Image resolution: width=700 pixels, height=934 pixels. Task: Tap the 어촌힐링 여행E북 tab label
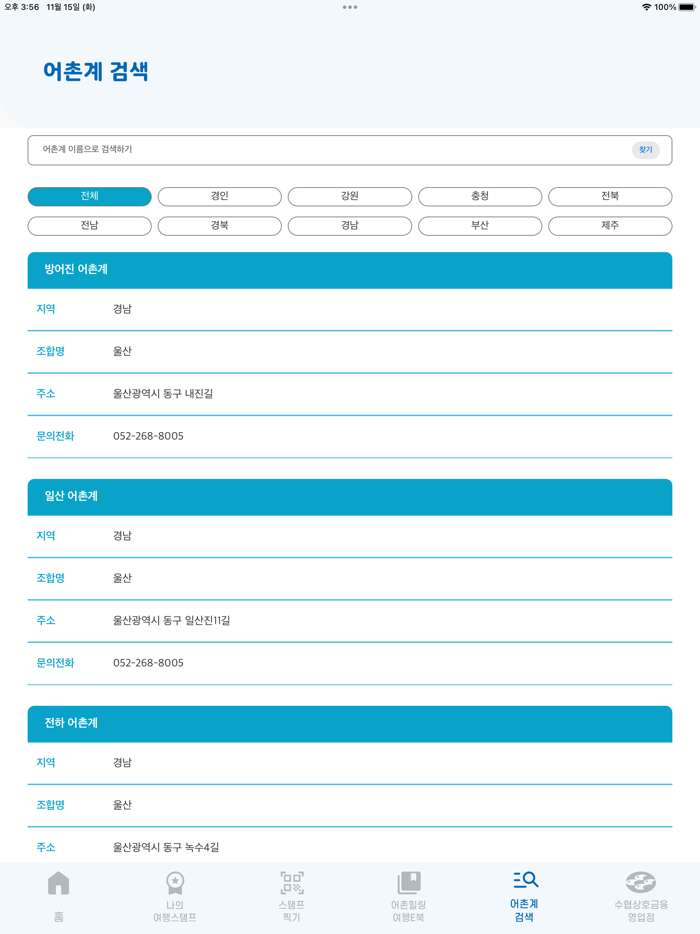click(x=409, y=911)
